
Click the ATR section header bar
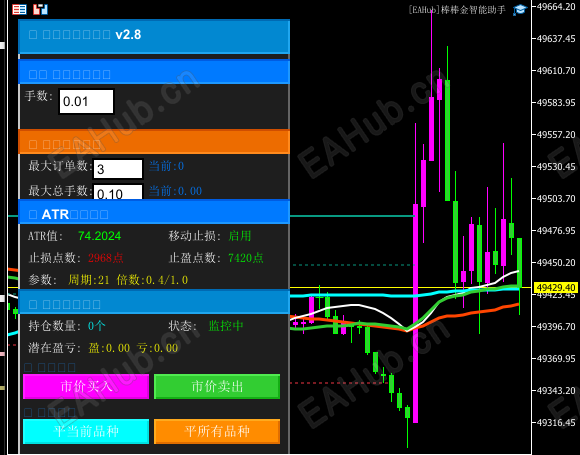click(154, 212)
